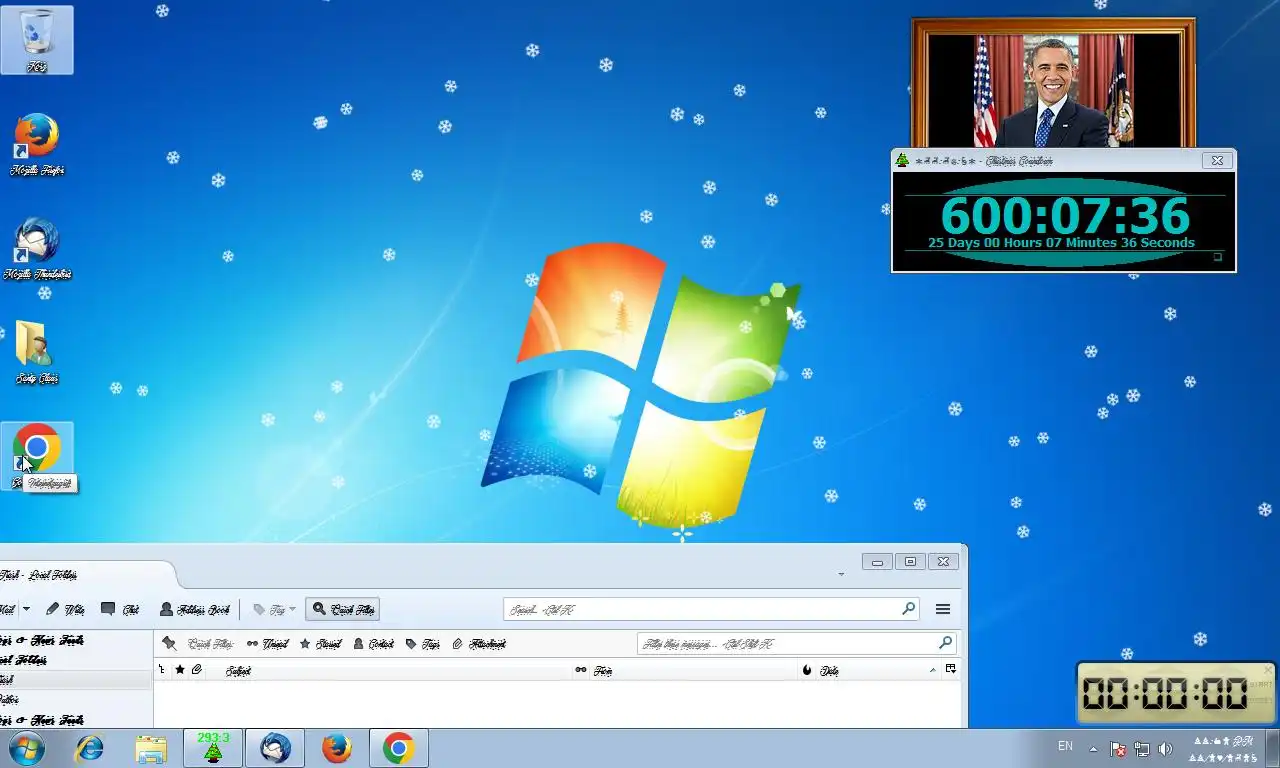Image resolution: width=1280 pixels, height=768 pixels.
Task: Open the Address Book in Thunderbird
Action: pyautogui.click(x=194, y=609)
